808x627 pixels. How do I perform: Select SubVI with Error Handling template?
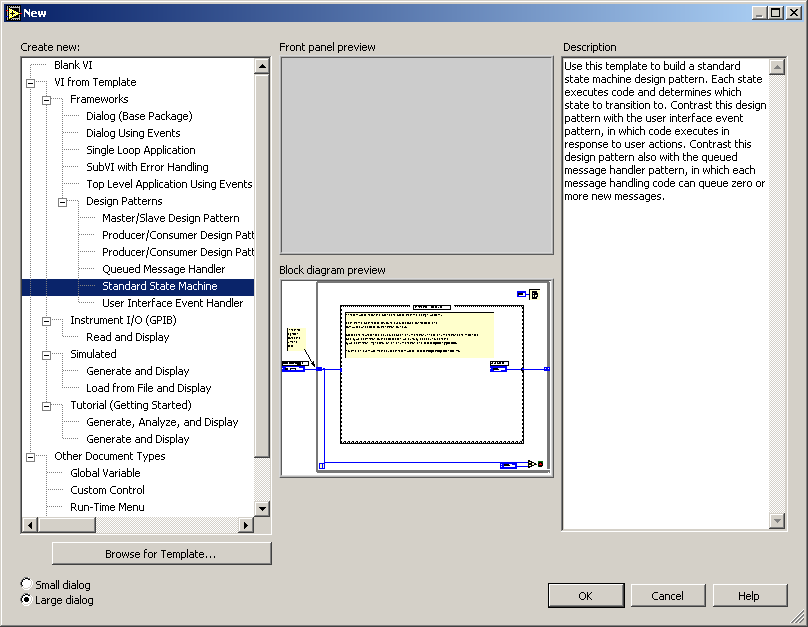(147, 167)
